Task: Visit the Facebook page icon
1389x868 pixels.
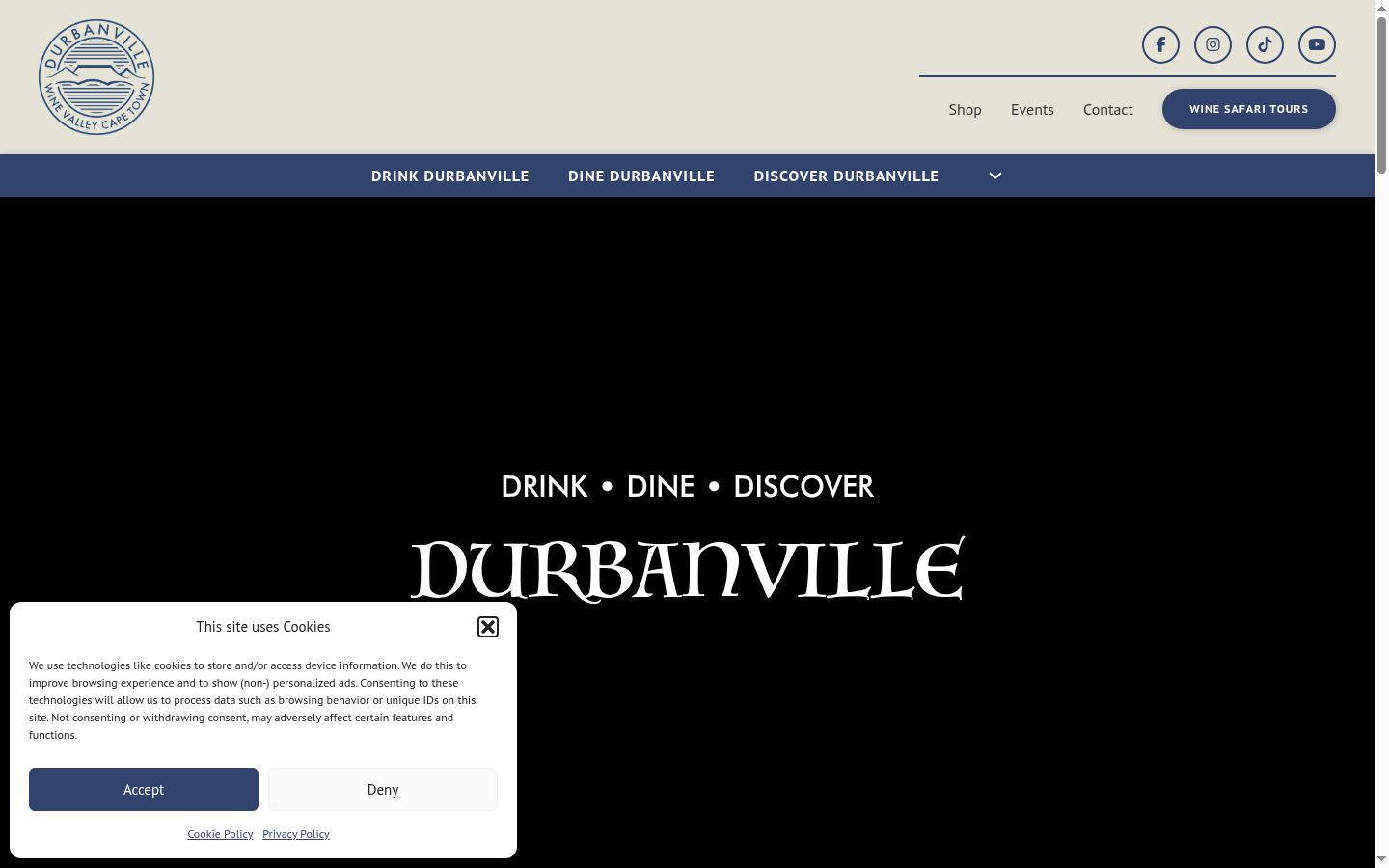Action: pos(1160,44)
